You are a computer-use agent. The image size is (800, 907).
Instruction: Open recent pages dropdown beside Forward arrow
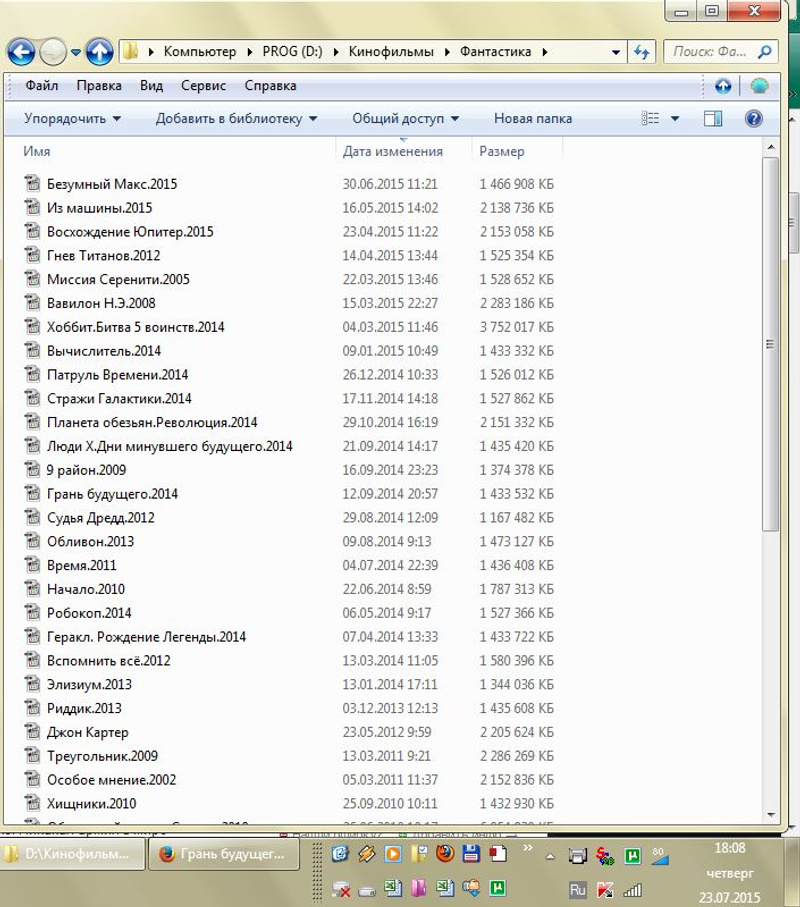76,52
